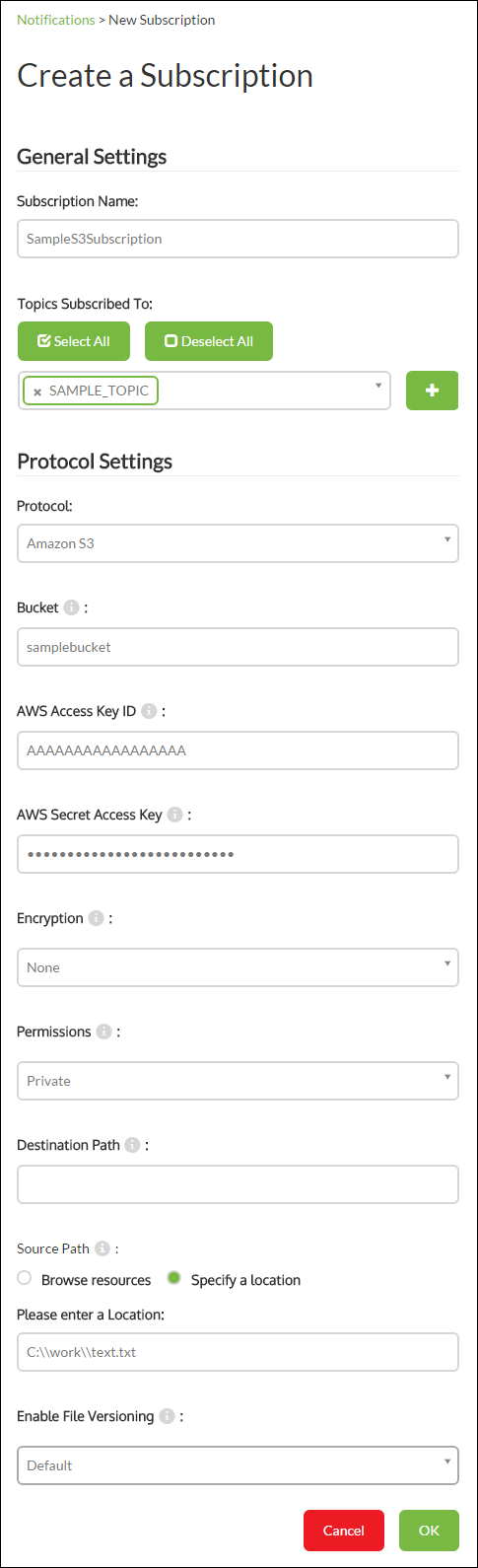Image resolution: width=478 pixels, height=1568 pixels.
Task: Click the Permissions info icon
Action: [x=103, y=1032]
